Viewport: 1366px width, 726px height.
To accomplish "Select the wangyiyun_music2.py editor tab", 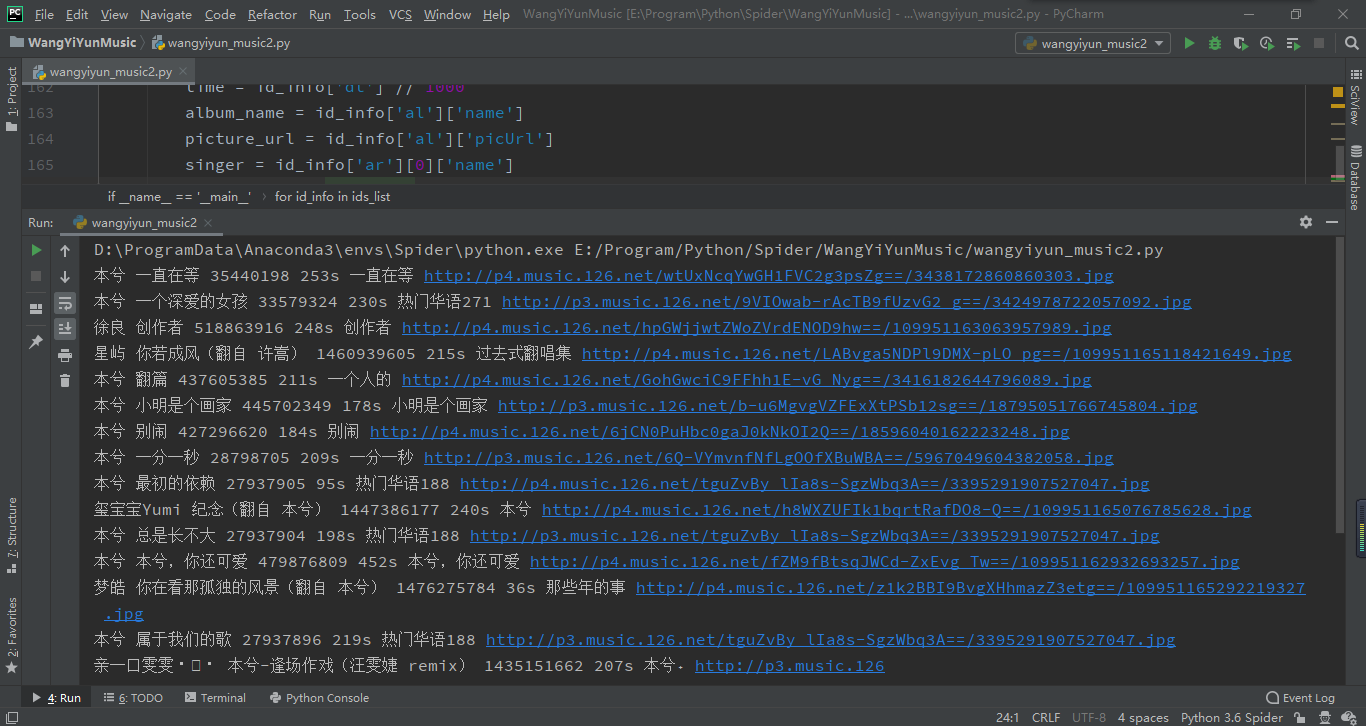I will click(110, 72).
